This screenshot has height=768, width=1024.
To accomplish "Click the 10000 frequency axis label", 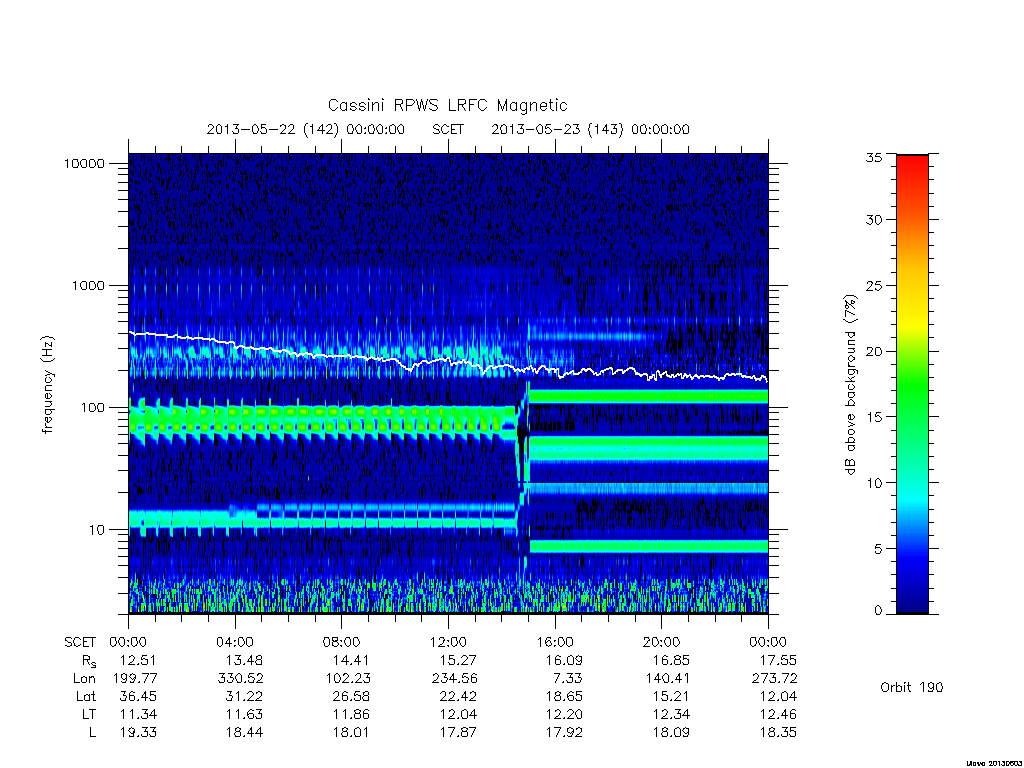I will coord(84,163).
